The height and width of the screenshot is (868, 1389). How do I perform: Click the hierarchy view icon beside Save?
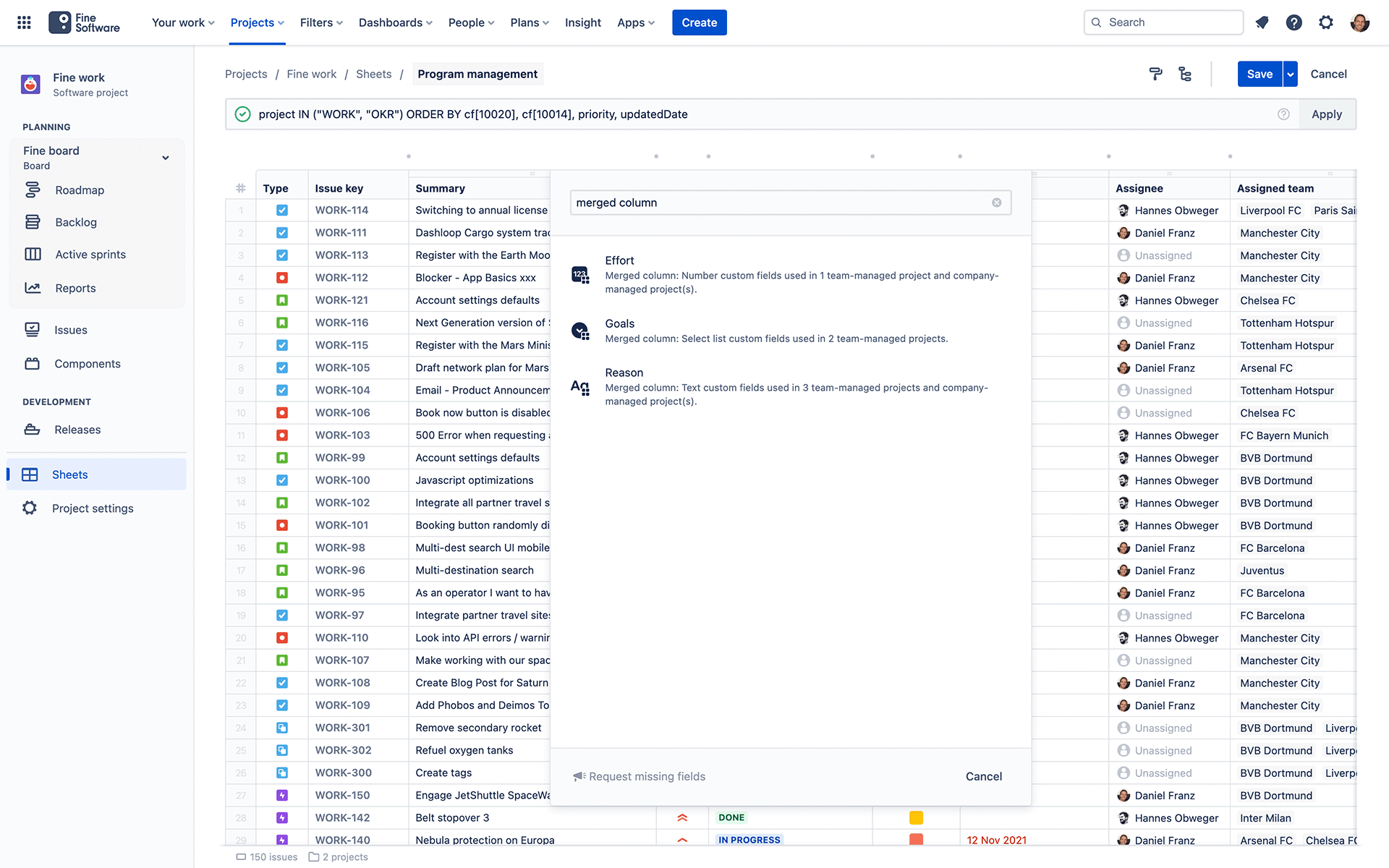click(1185, 74)
